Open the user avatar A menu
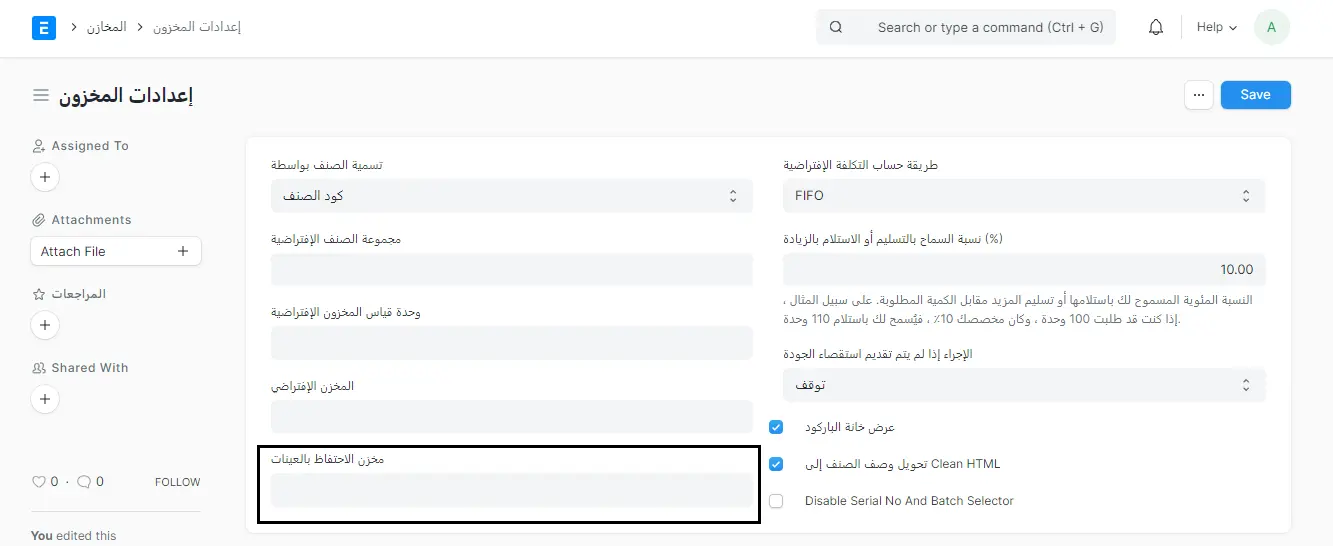The height and width of the screenshot is (546, 1333). tap(1271, 28)
